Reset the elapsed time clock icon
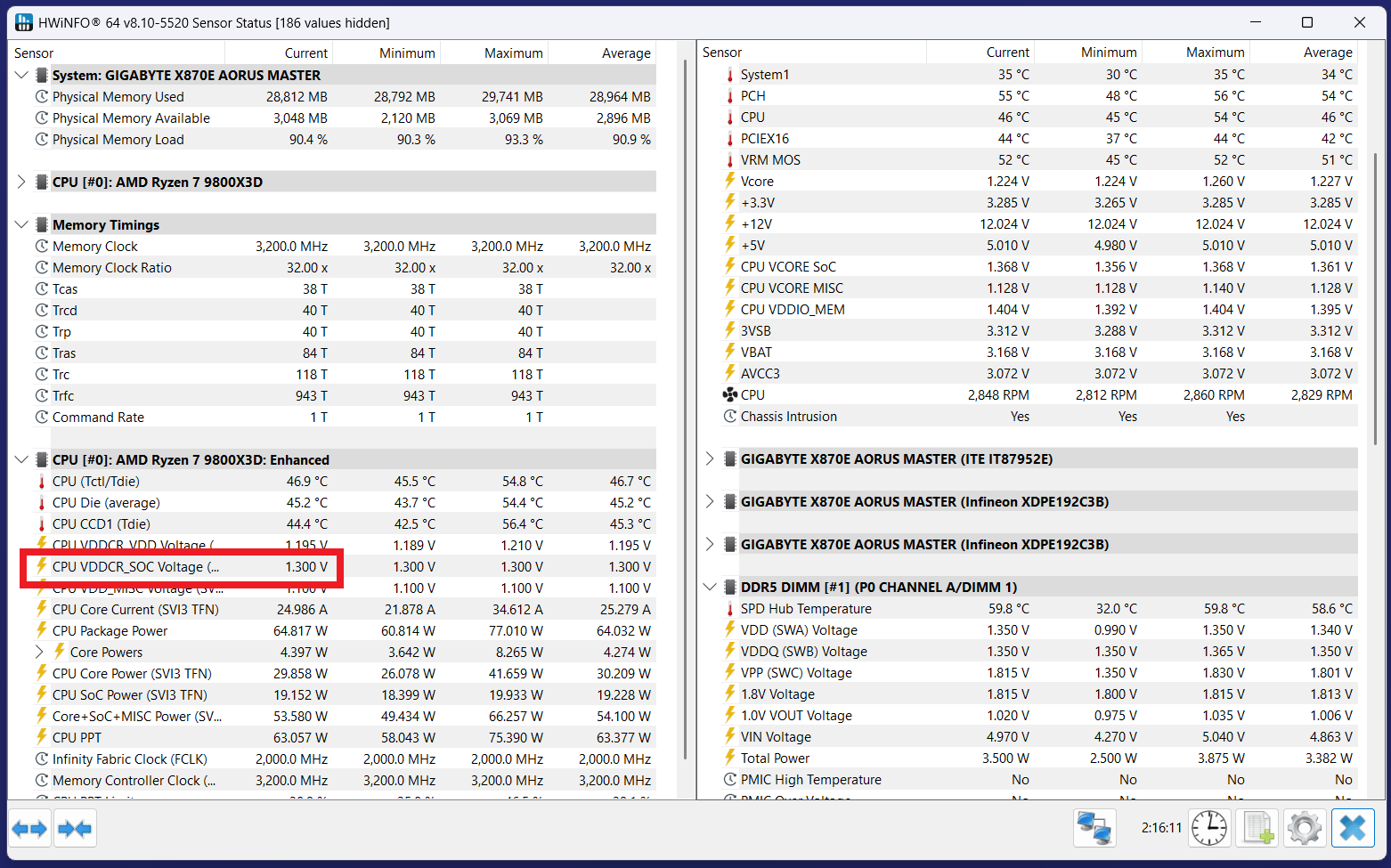The image size is (1391, 868). 1209,829
